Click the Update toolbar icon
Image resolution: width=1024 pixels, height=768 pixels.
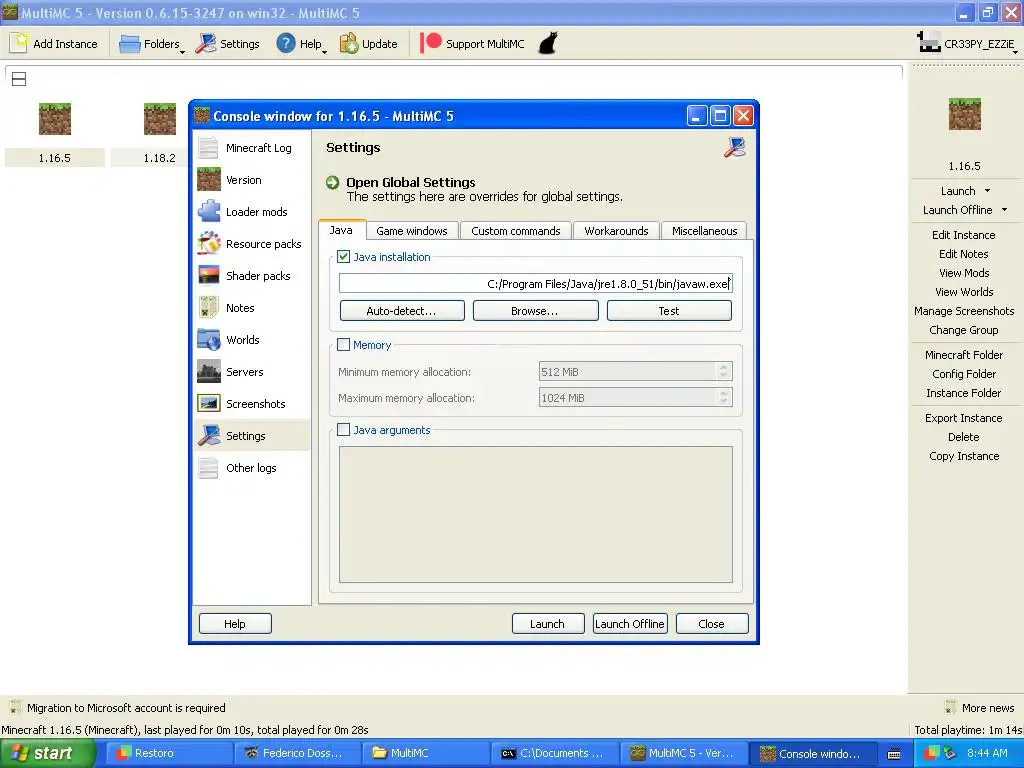(x=349, y=43)
